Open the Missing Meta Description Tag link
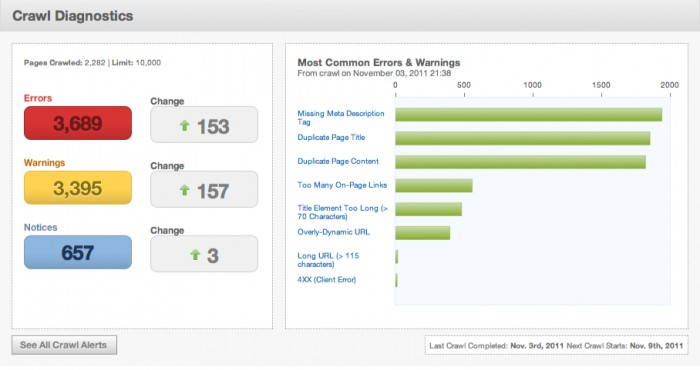Viewport: 700px width, 370px height. [x=341, y=117]
